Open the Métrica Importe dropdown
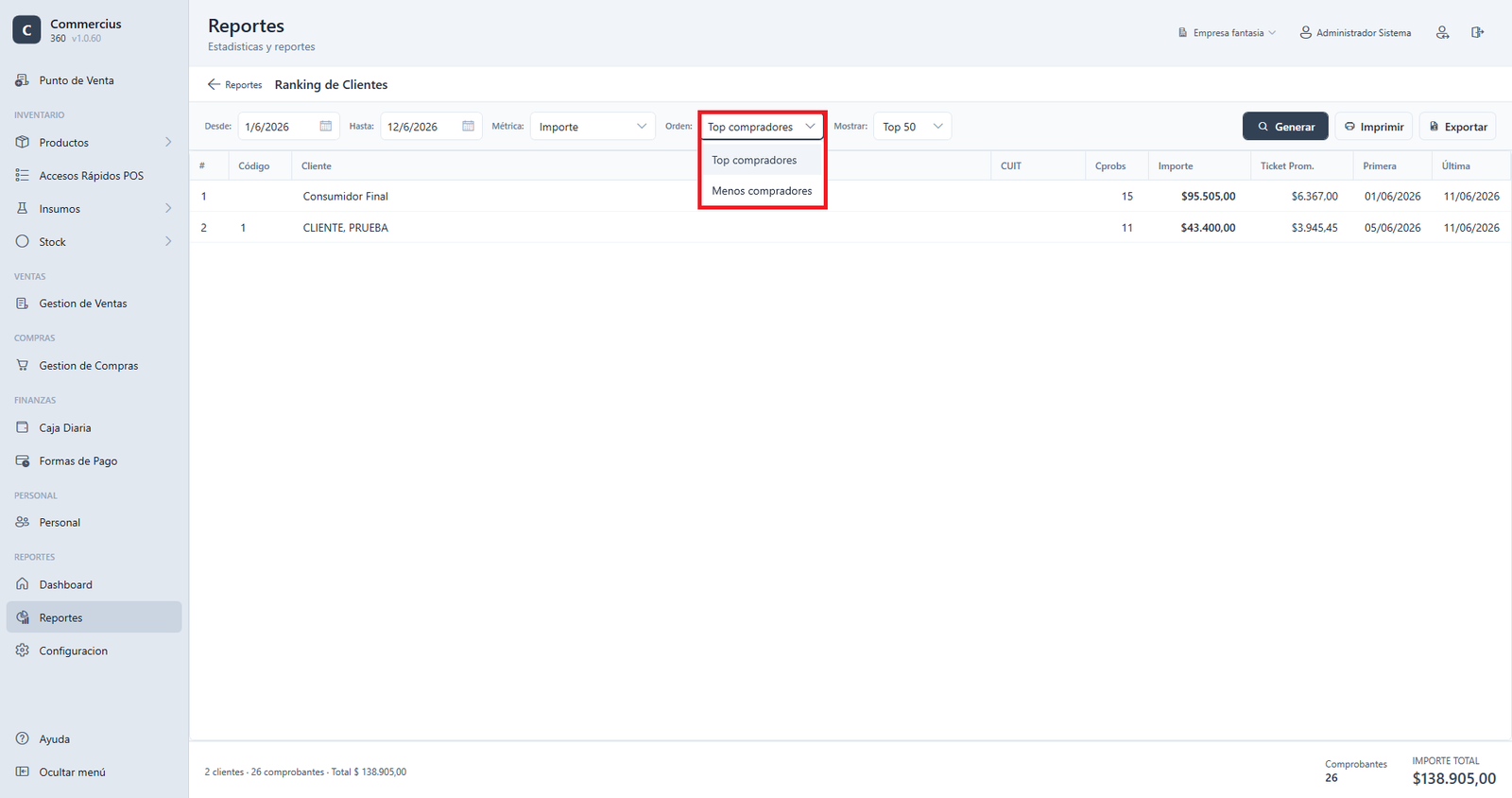 coord(593,127)
